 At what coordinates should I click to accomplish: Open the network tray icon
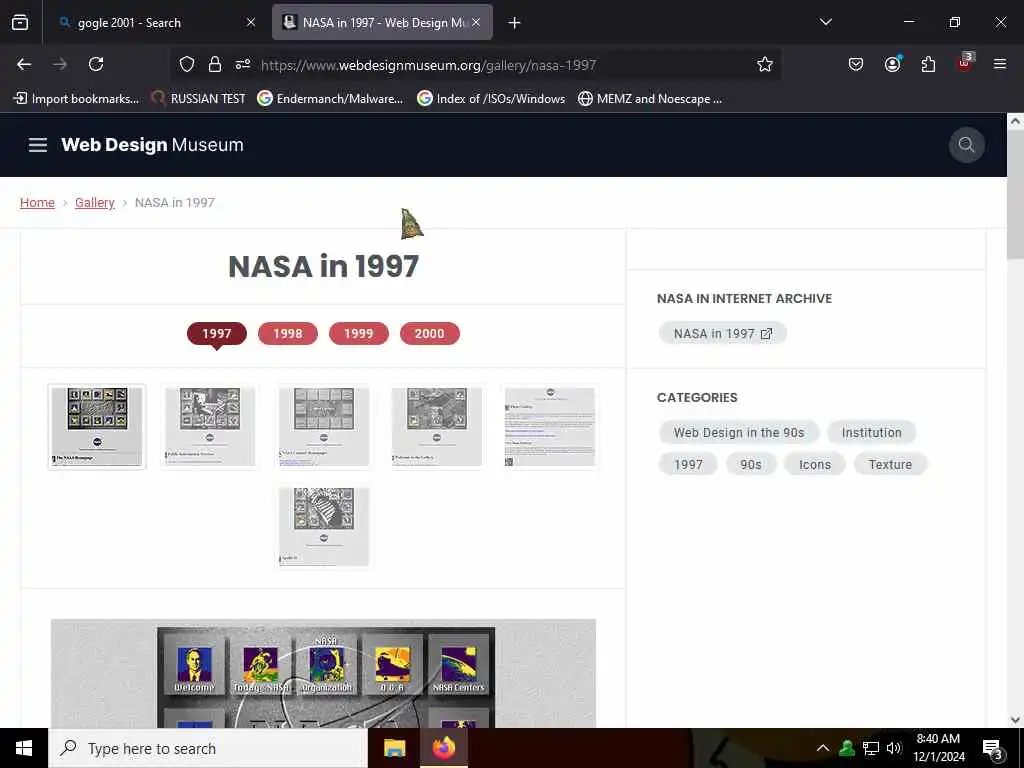871,748
